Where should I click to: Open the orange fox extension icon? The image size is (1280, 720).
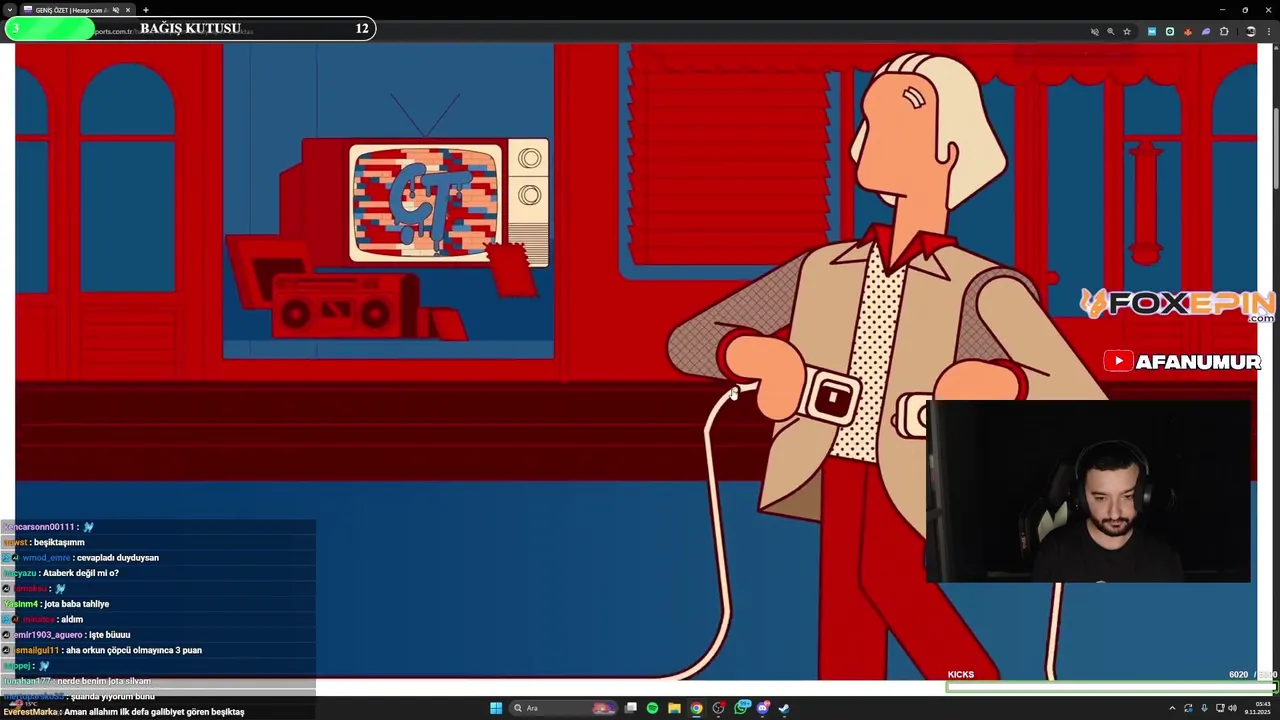1187,31
